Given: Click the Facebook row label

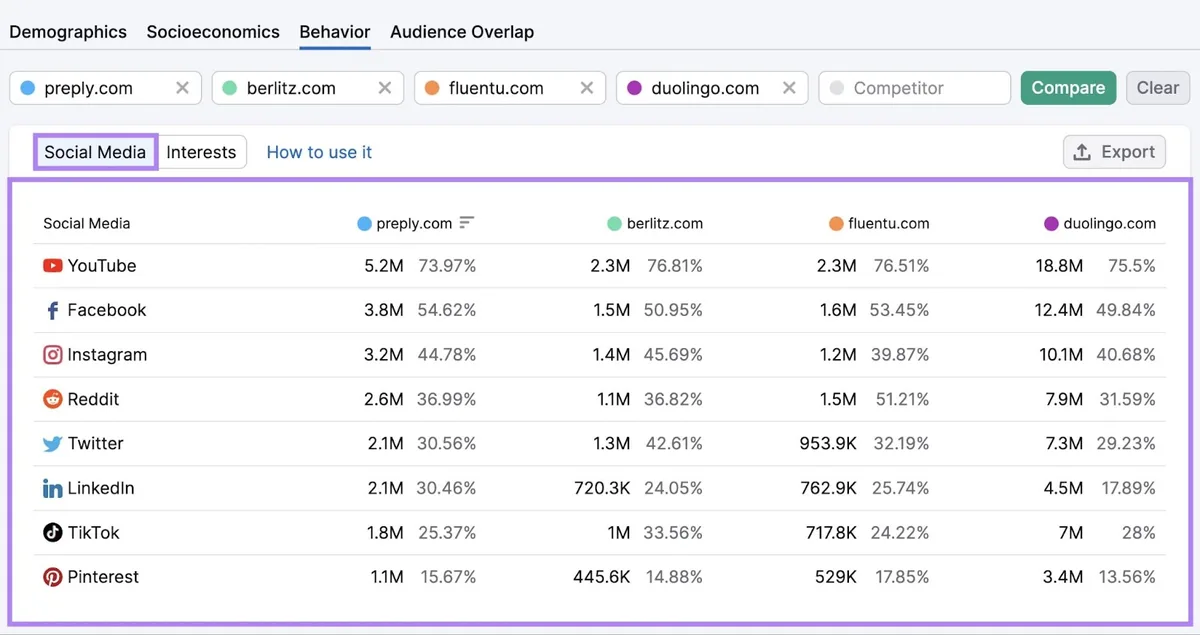Looking at the screenshot, I should tap(107, 310).
